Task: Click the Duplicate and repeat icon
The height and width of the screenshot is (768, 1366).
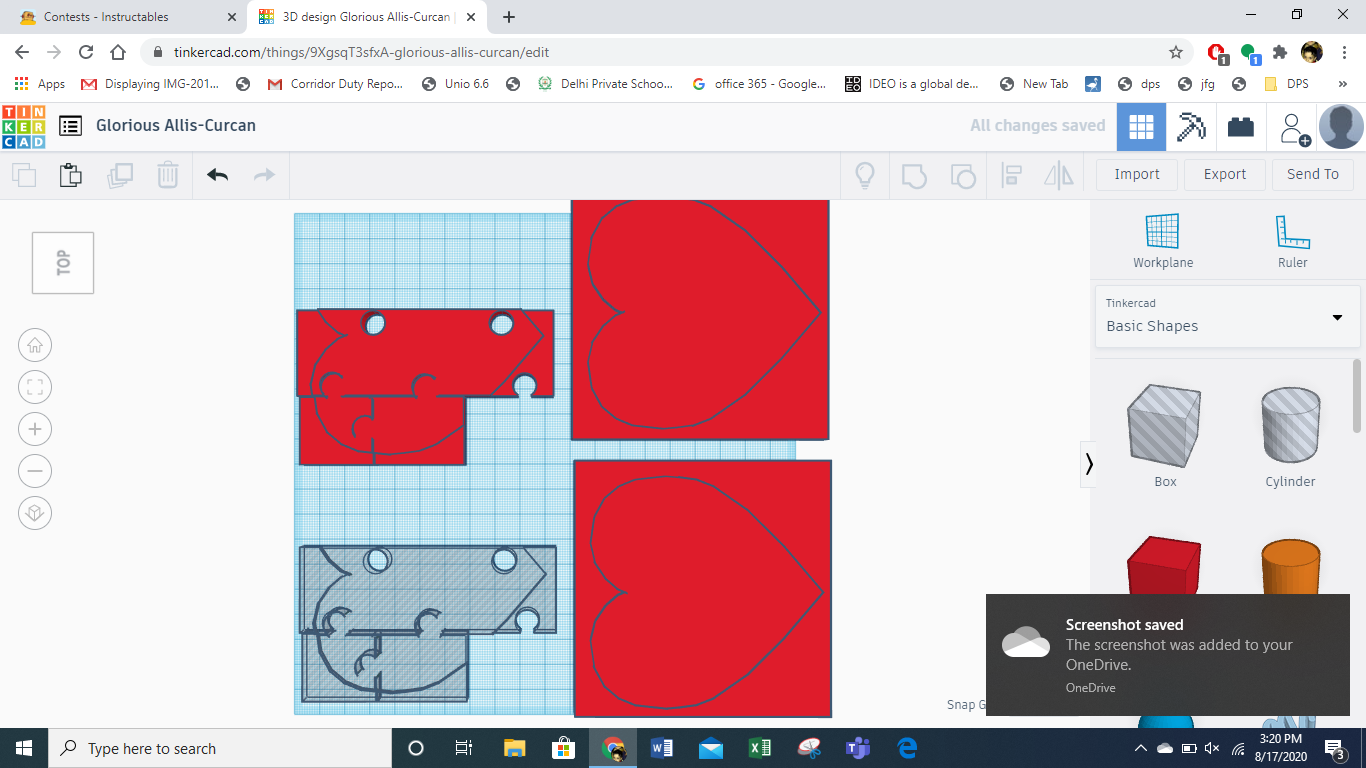Action: (x=120, y=176)
